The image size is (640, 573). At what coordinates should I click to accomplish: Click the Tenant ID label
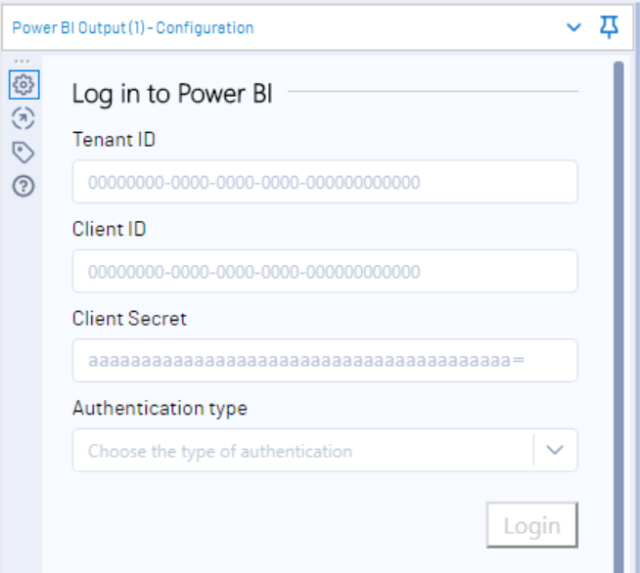click(114, 140)
